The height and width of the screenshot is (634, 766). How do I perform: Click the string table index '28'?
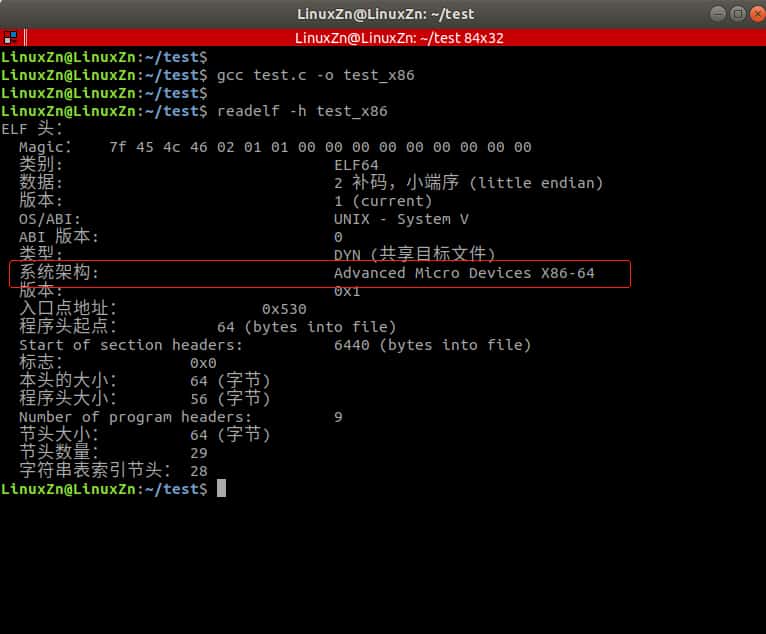[199, 471]
